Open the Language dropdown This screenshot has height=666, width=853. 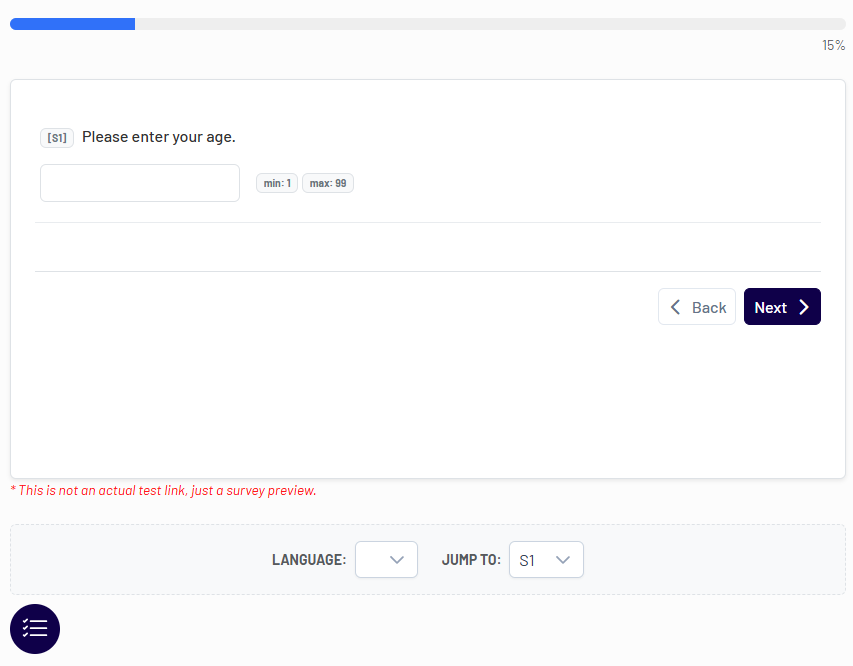click(386, 559)
